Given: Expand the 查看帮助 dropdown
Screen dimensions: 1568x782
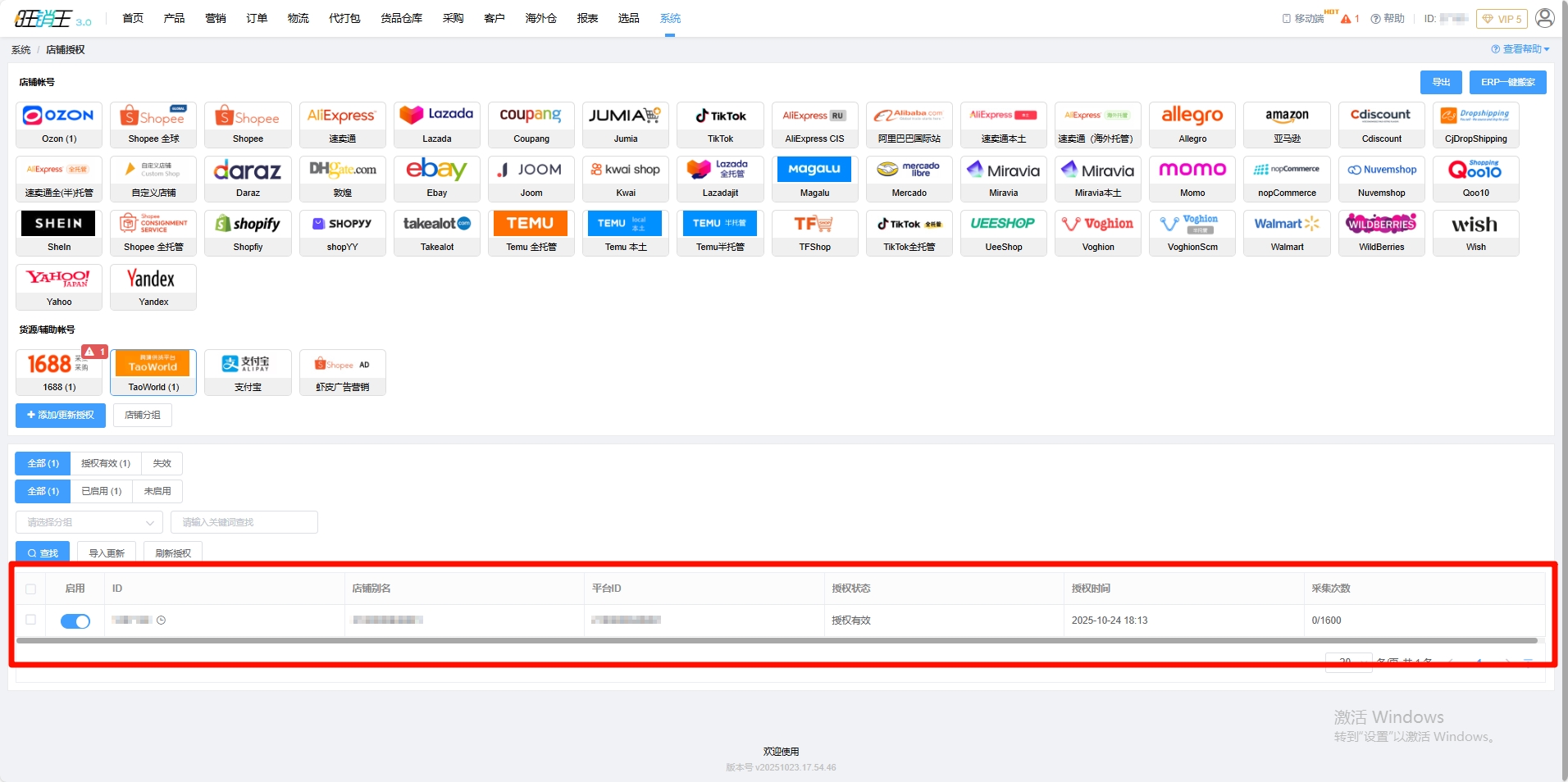Looking at the screenshot, I should click(x=1520, y=49).
